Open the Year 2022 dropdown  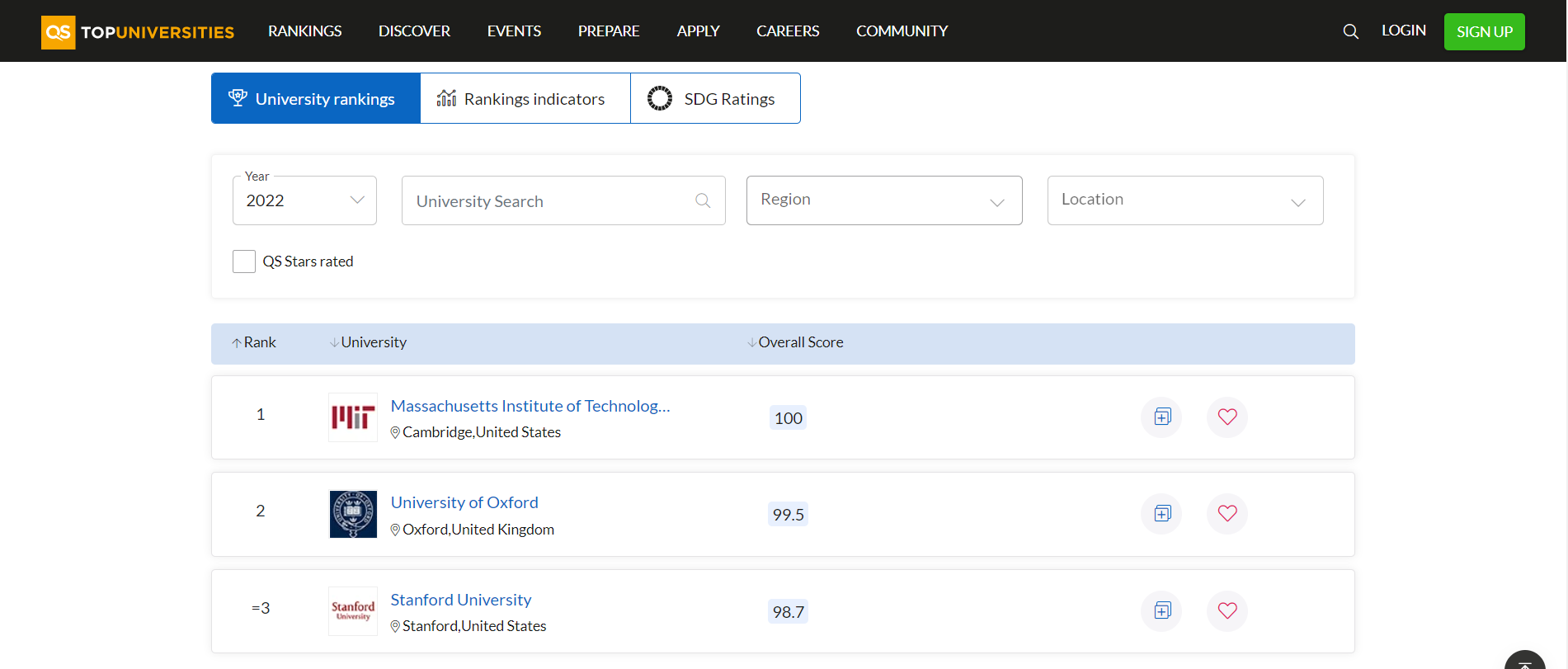tap(304, 200)
